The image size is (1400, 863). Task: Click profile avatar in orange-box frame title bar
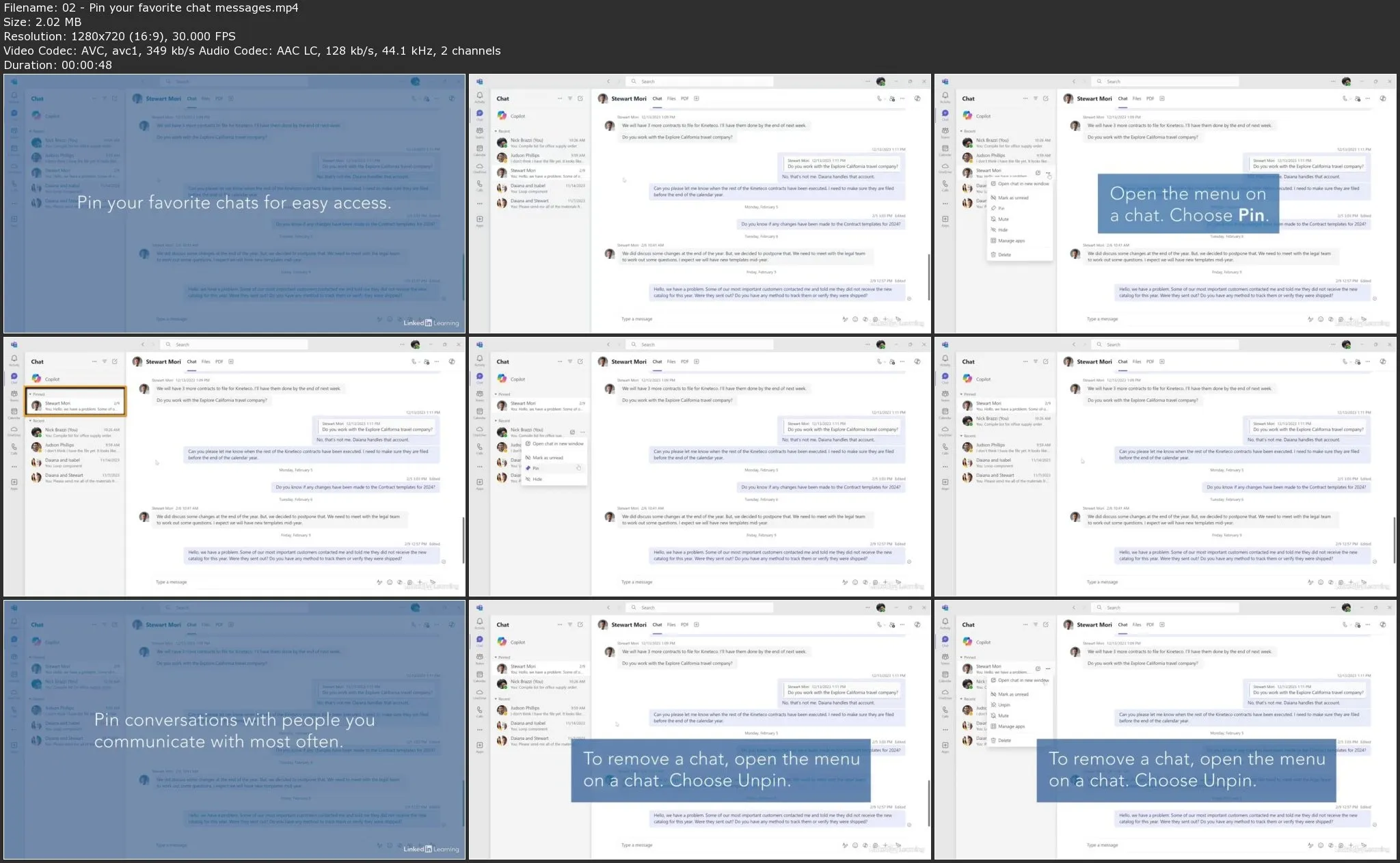point(415,344)
